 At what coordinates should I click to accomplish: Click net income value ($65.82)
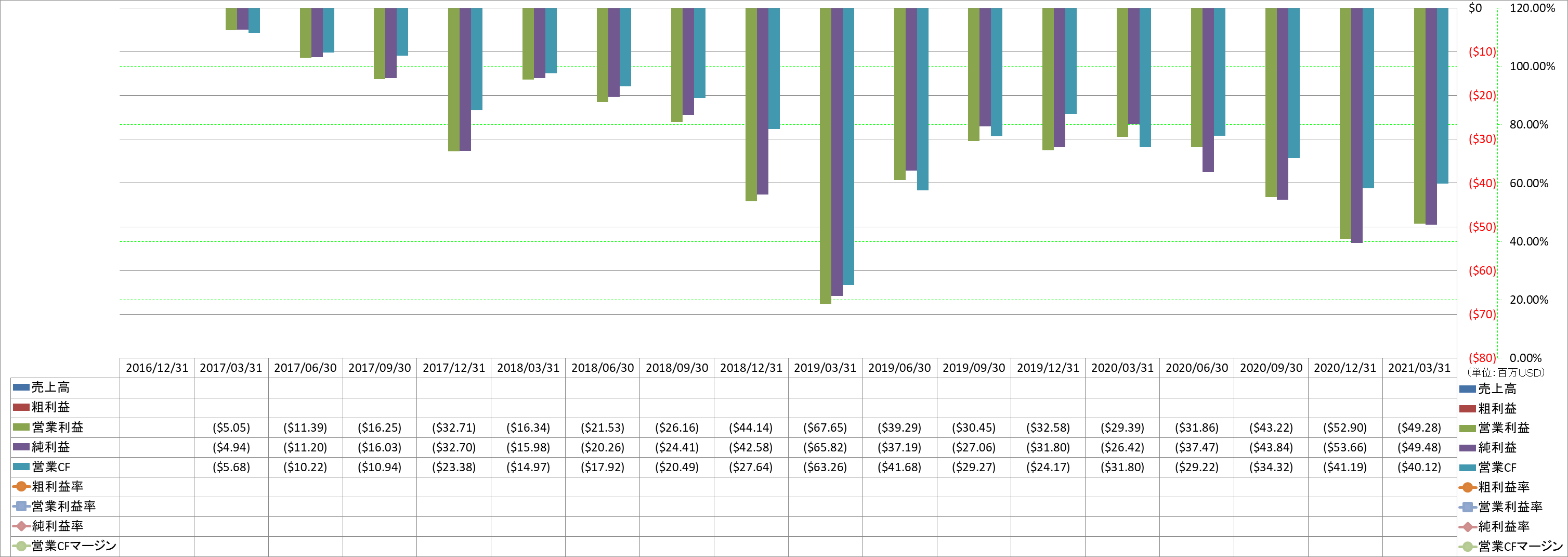click(x=826, y=447)
